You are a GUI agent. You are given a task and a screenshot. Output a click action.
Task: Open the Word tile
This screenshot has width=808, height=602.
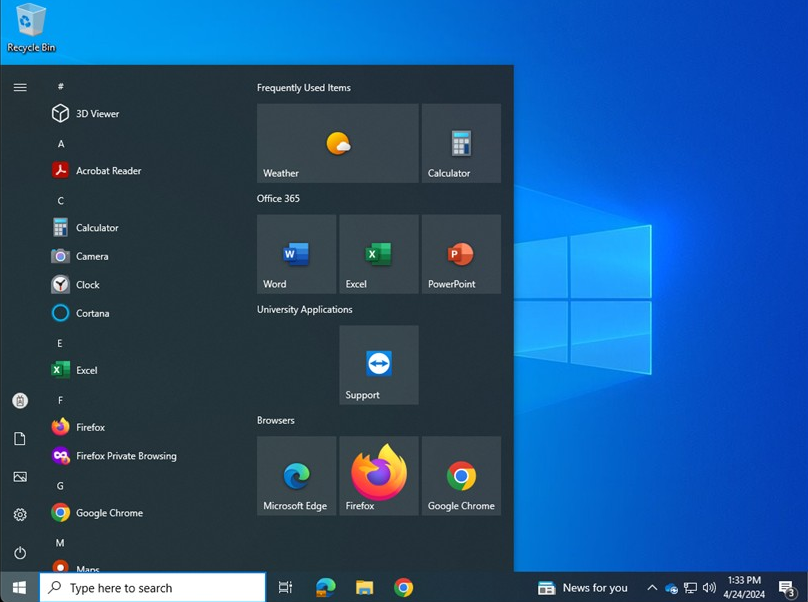[x=296, y=254]
